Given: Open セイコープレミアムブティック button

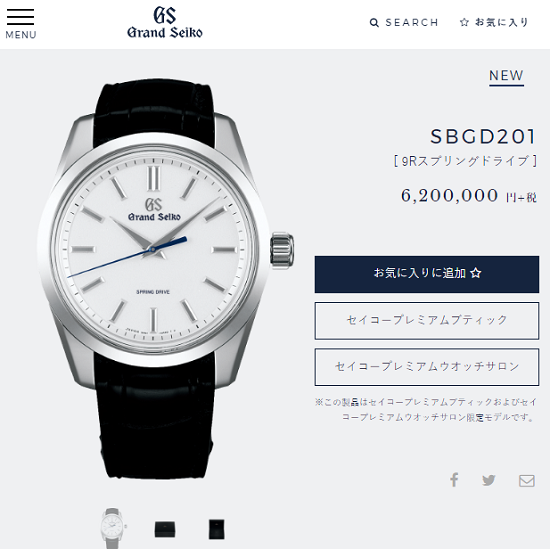Looking at the screenshot, I should [x=427, y=321].
